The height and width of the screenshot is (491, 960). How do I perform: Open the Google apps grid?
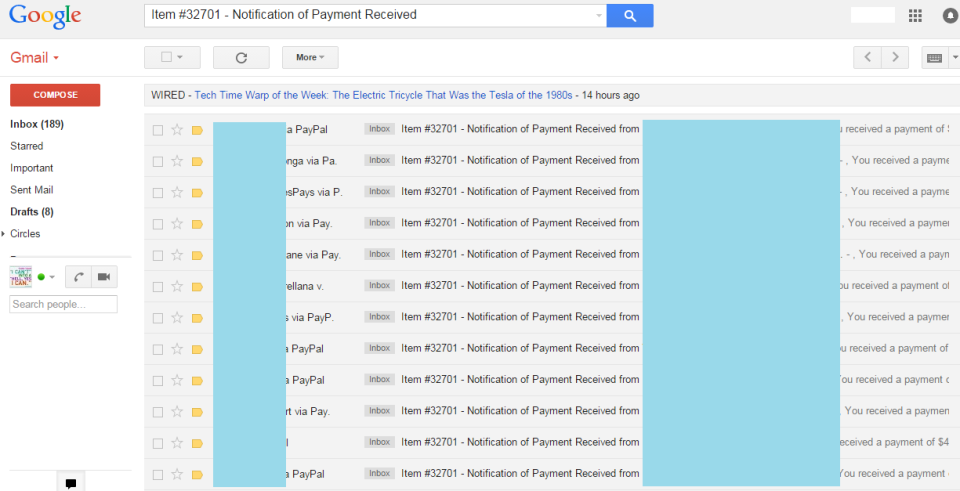pyautogui.click(x=915, y=16)
